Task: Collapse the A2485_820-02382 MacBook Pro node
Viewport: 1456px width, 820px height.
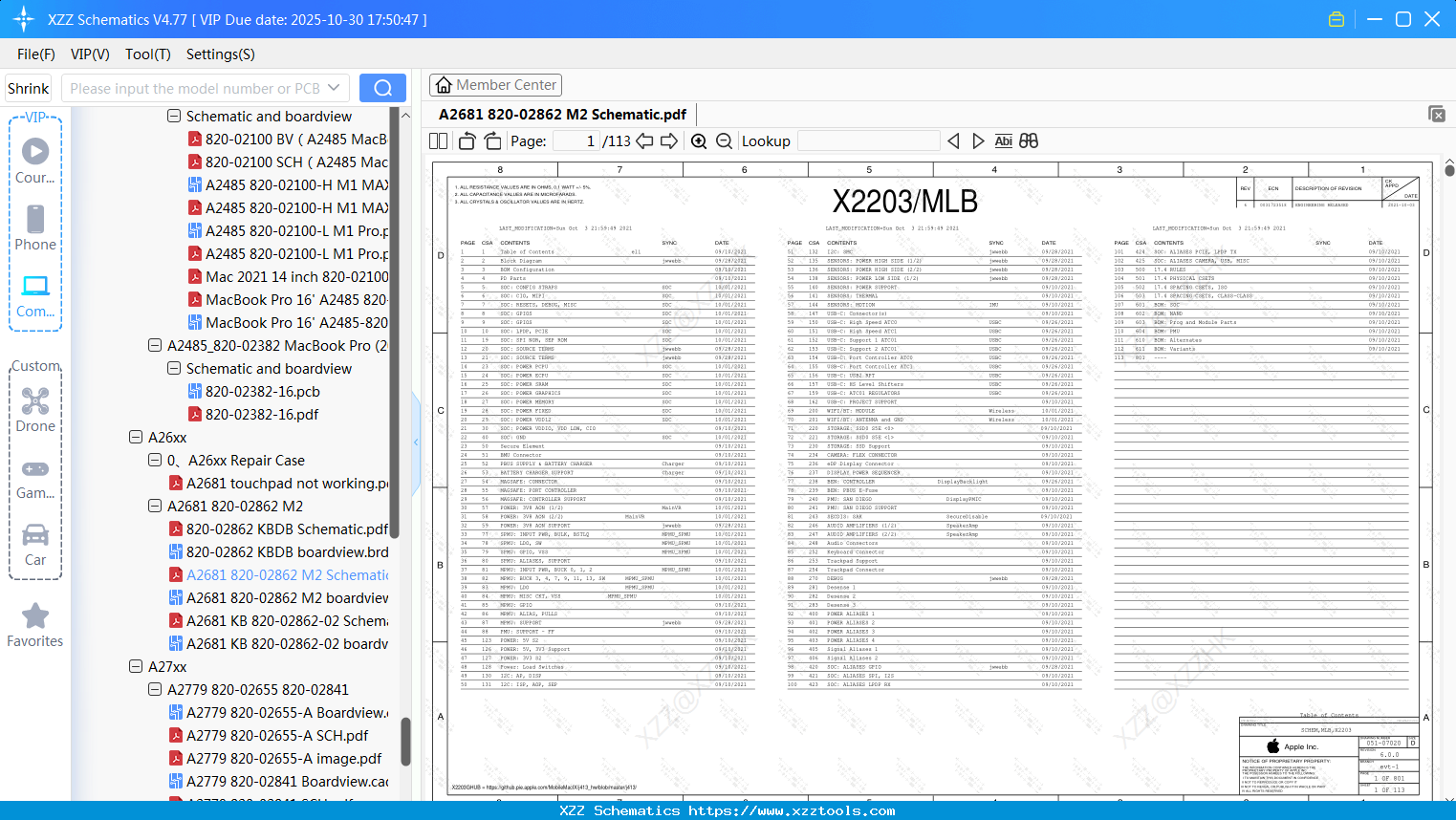Action: pyautogui.click(x=155, y=345)
